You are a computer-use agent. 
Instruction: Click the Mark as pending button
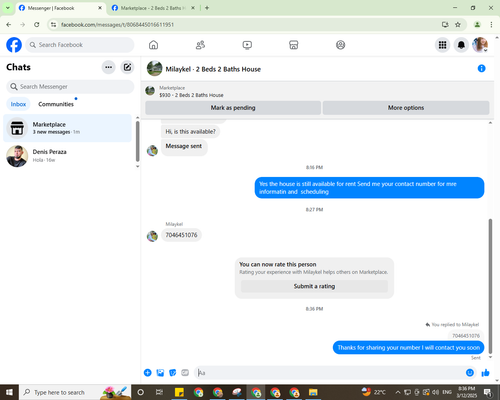[233, 108]
